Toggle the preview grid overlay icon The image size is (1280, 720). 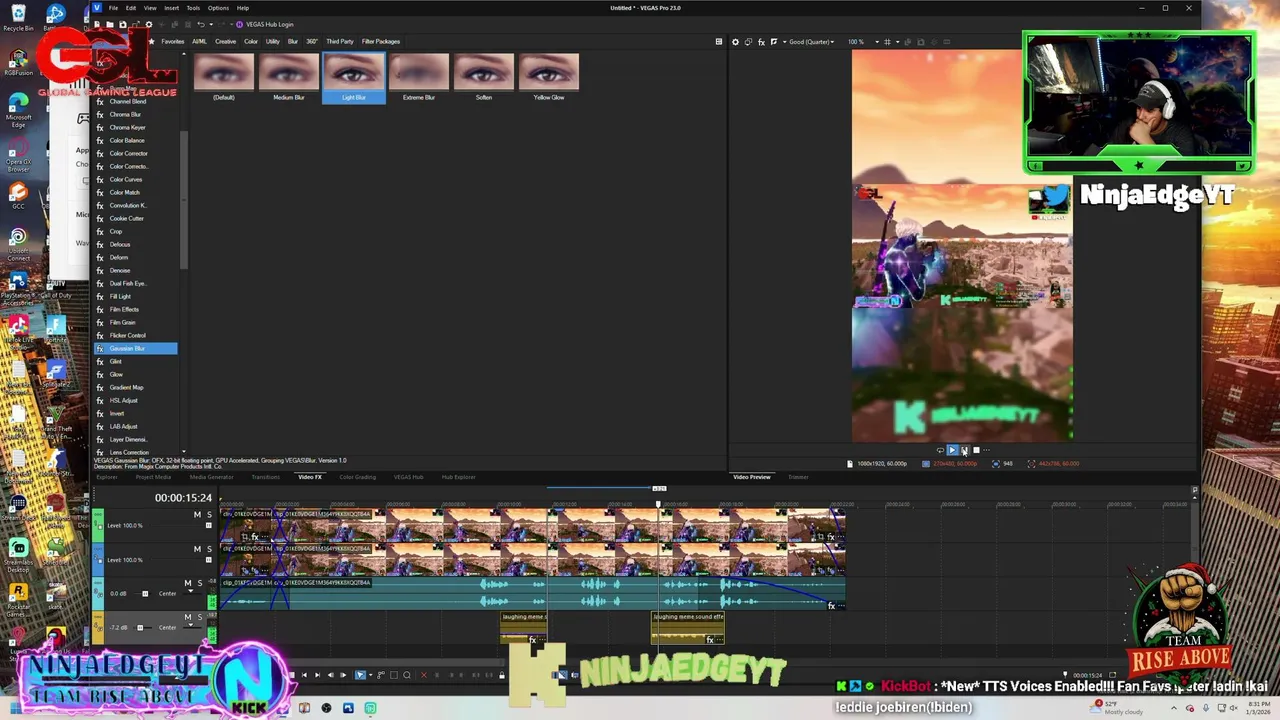[x=887, y=42]
